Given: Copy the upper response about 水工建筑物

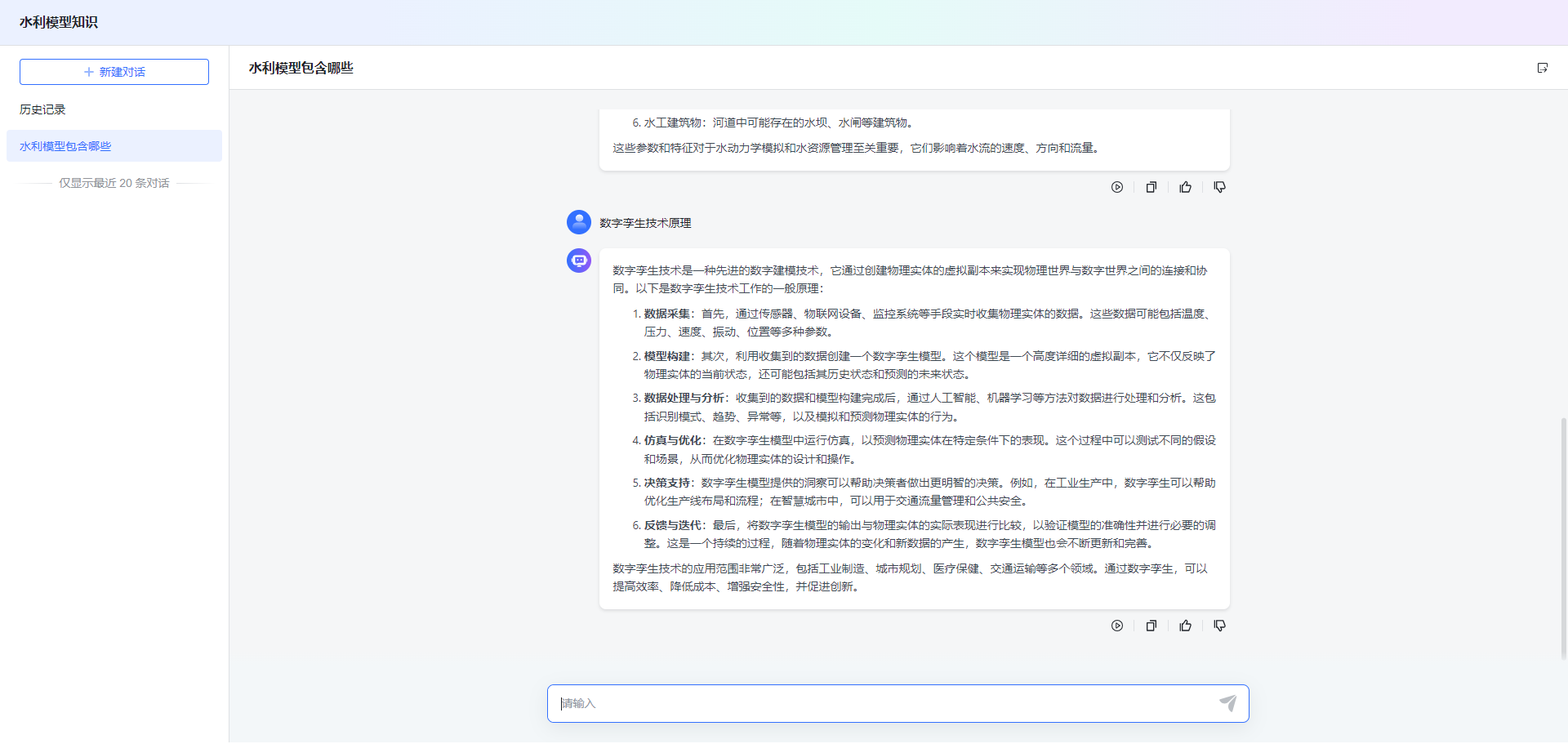Looking at the screenshot, I should [1151, 187].
